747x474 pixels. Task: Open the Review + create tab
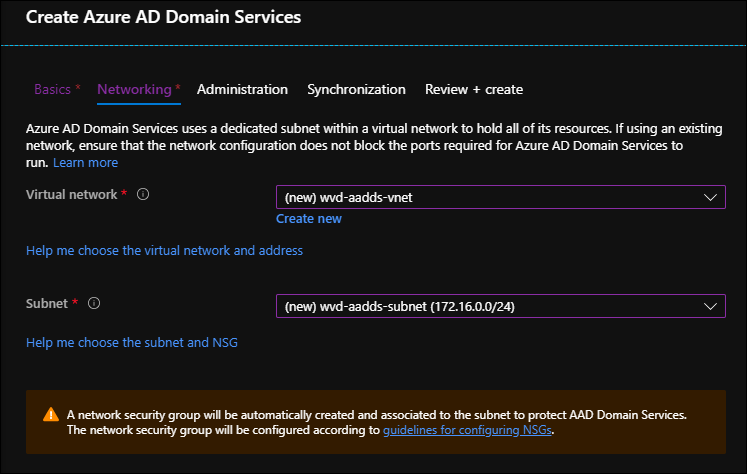click(474, 90)
